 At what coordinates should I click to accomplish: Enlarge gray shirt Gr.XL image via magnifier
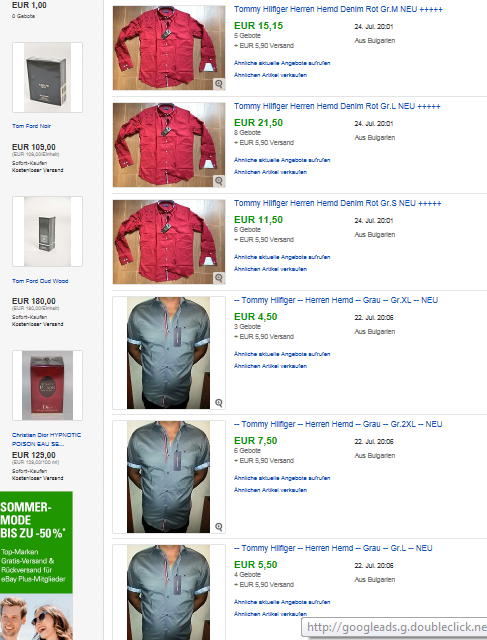pos(219,403)
